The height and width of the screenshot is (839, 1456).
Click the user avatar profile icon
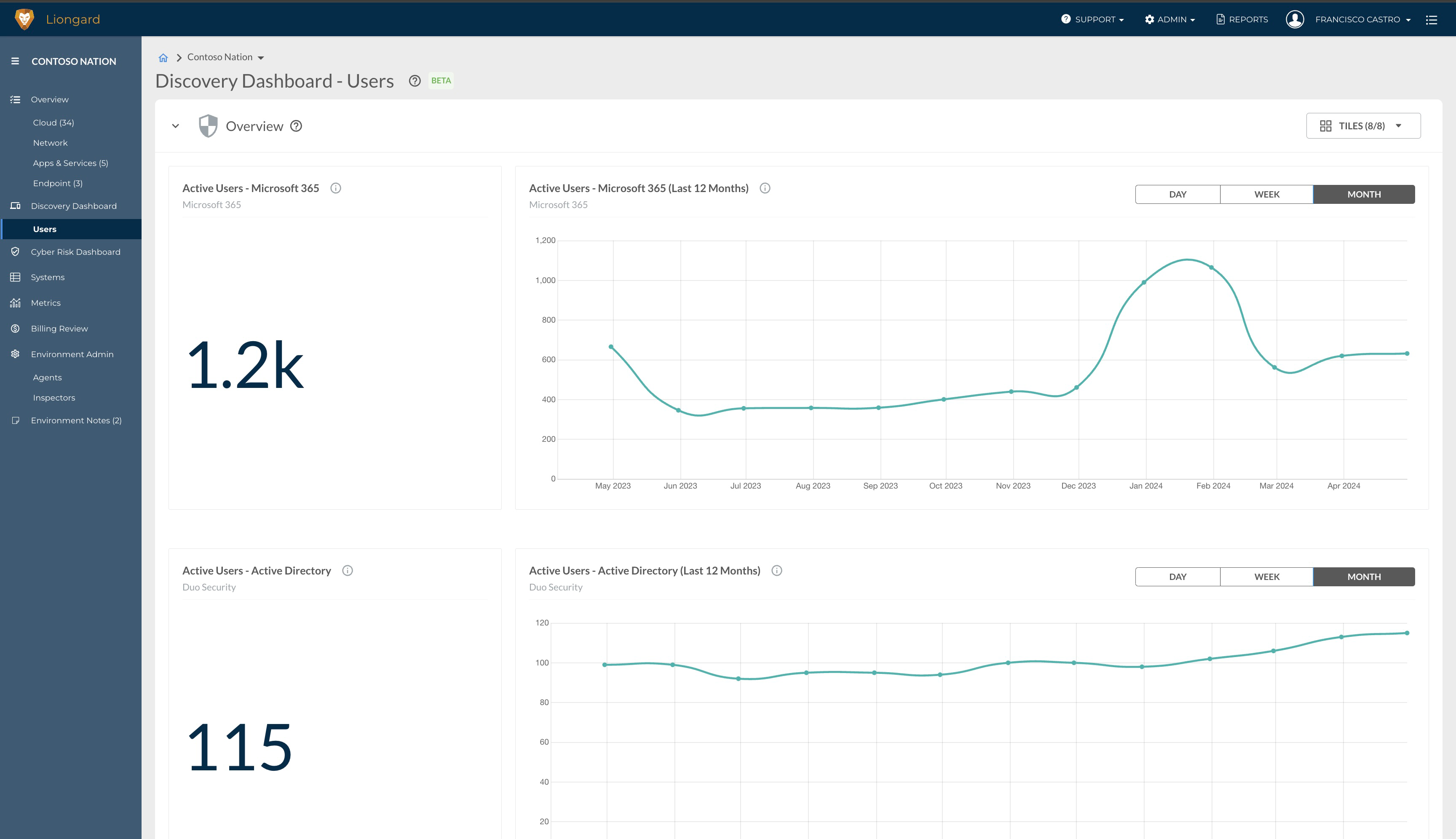pos(1295,19)
